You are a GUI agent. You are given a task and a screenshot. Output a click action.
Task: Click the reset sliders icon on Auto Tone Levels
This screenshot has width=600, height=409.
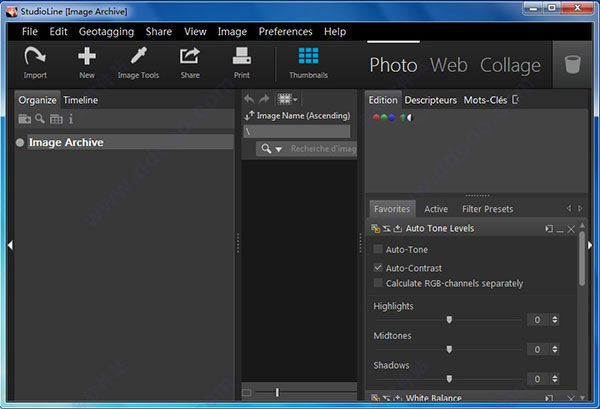[x=387, y=228]
